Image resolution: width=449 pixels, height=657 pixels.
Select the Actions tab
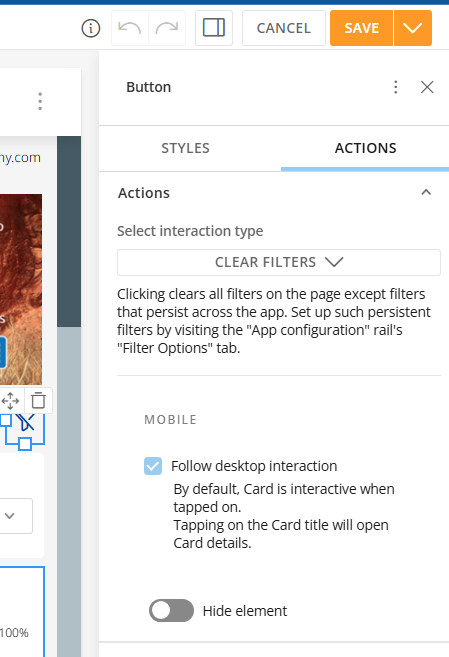[x=365, y=148]
